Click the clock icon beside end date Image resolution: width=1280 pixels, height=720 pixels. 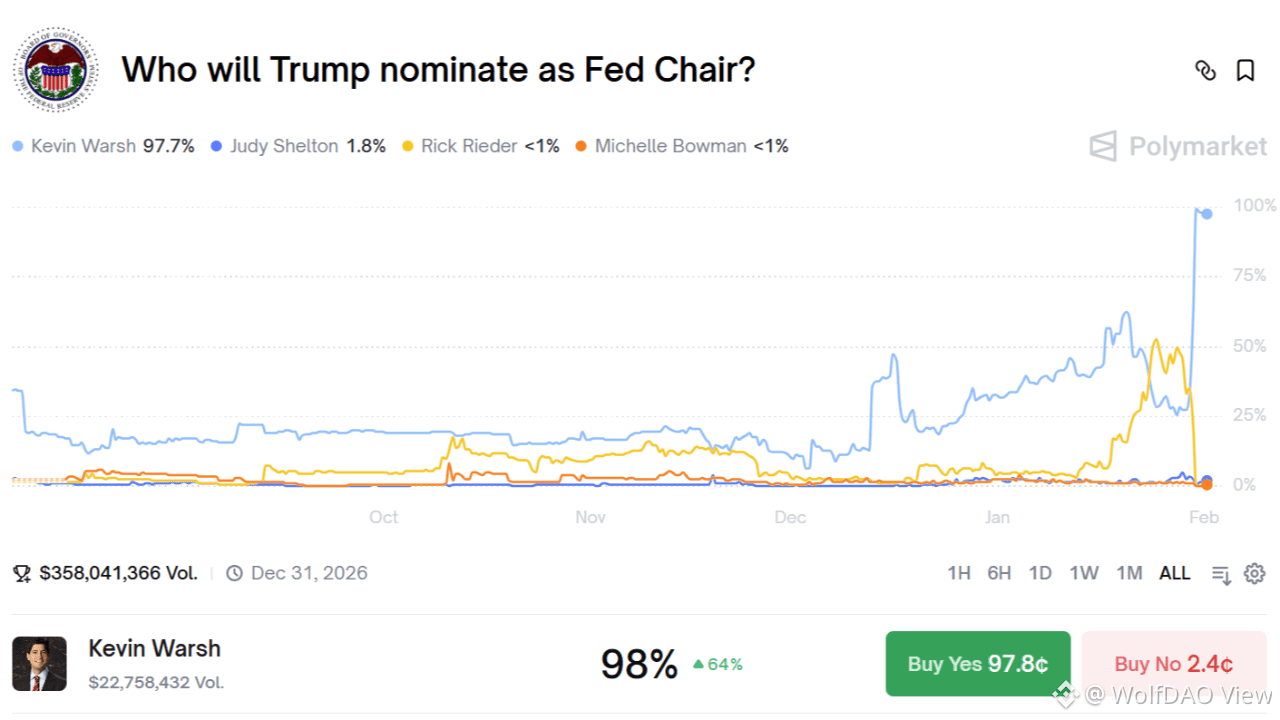(234, 574)
